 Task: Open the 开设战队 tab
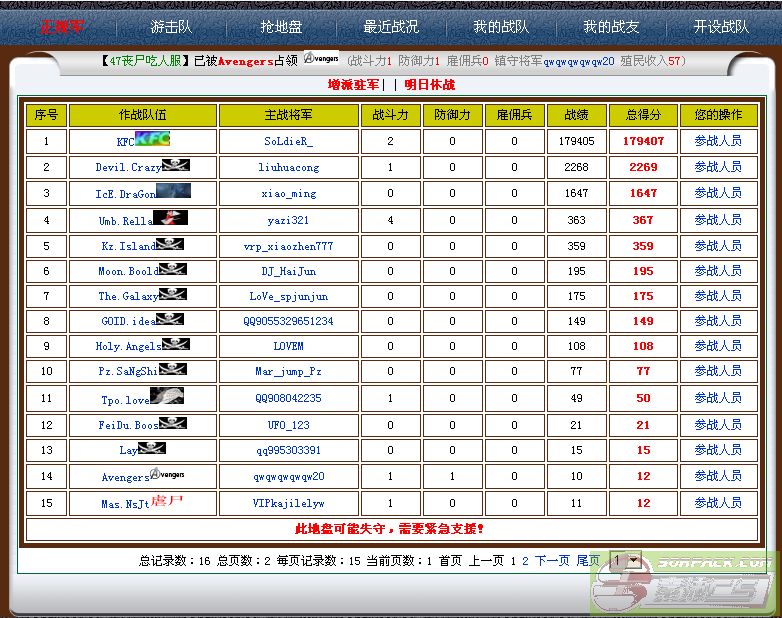click(x=721, y=27)
